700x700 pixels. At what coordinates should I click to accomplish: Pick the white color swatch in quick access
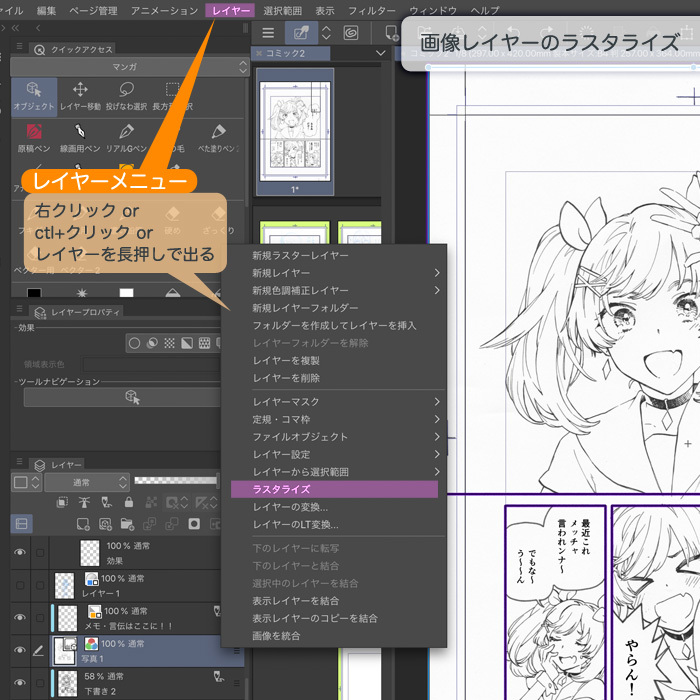tap(126, 292)
